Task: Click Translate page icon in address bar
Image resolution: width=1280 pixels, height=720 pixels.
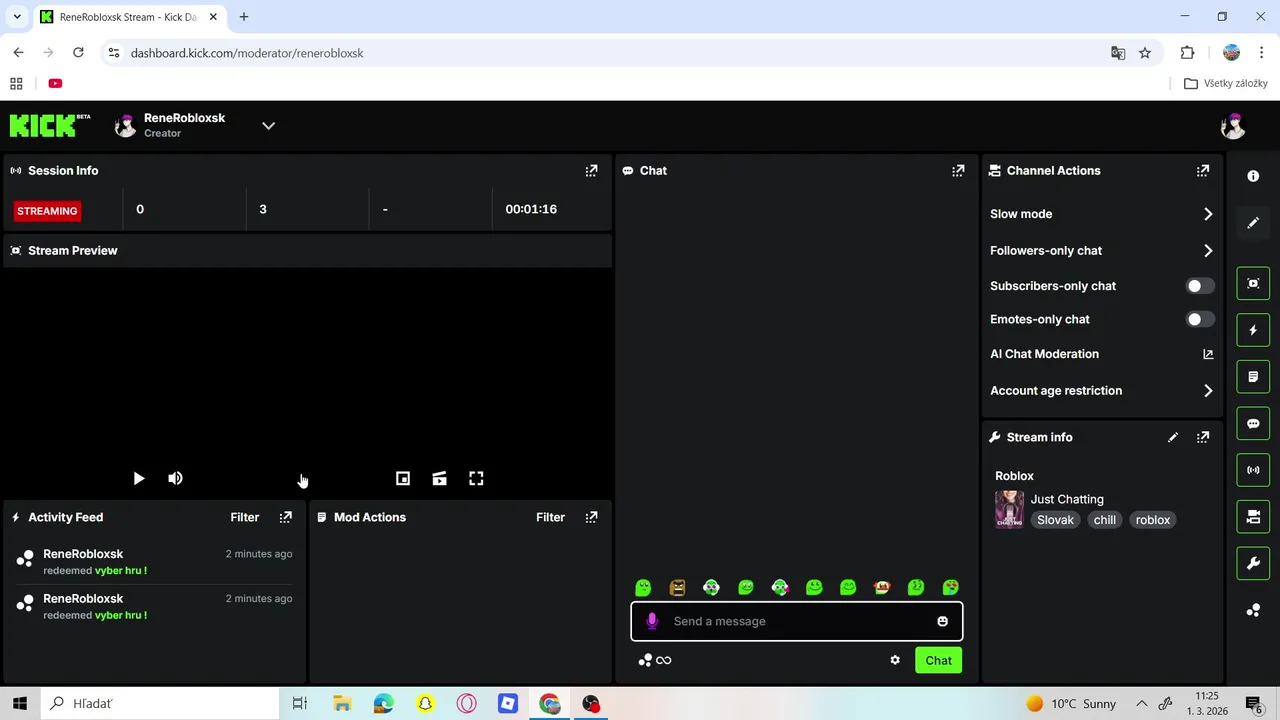Action: pyautogui.click(x=1118, y=53)
